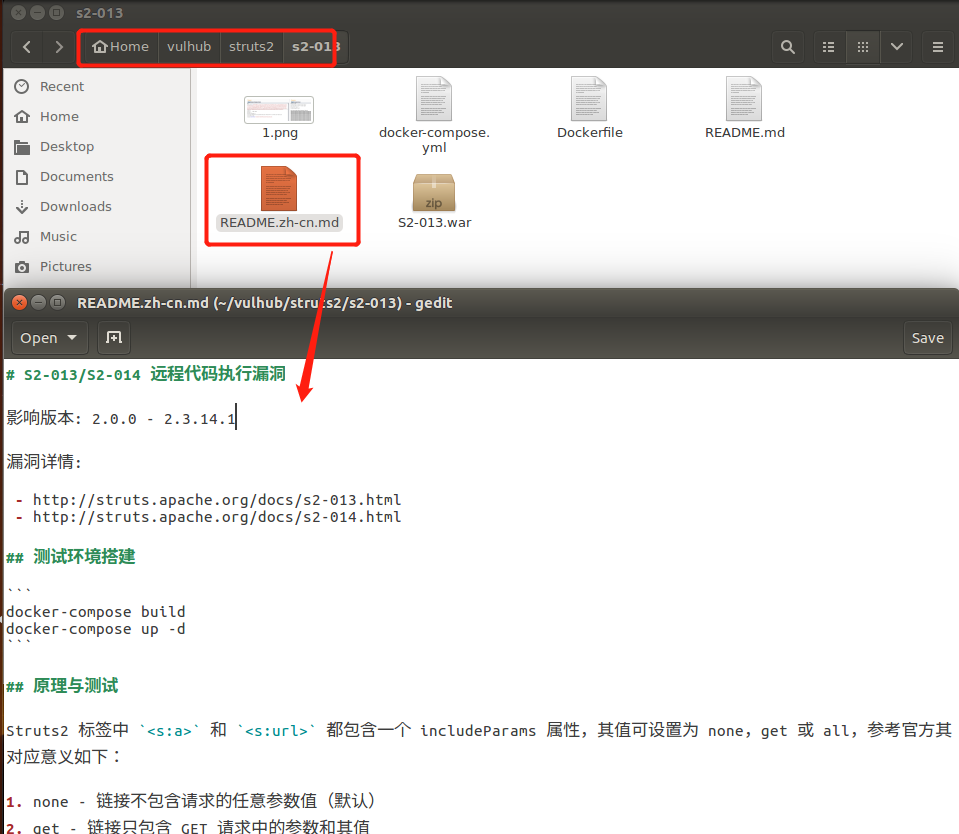
Task: Select the README.md file icon
Action: 744,98
